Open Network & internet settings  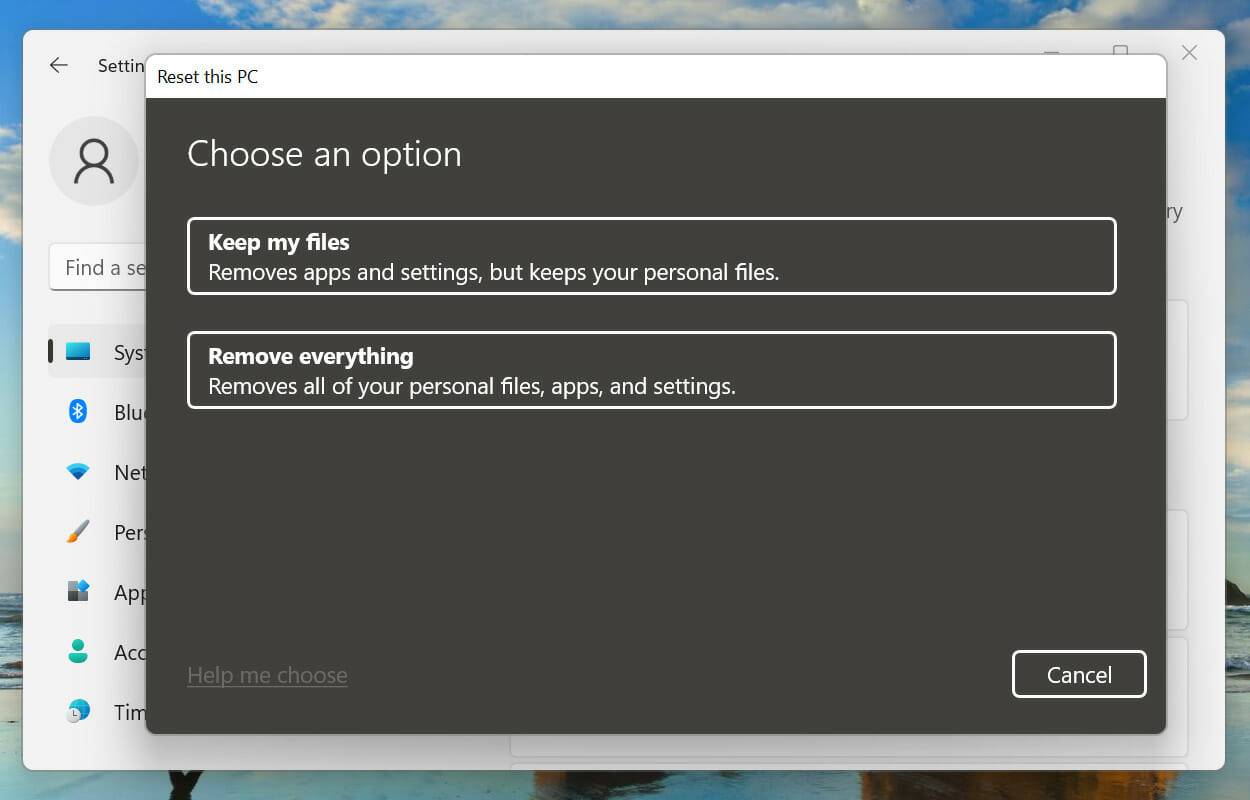[110, 472]
